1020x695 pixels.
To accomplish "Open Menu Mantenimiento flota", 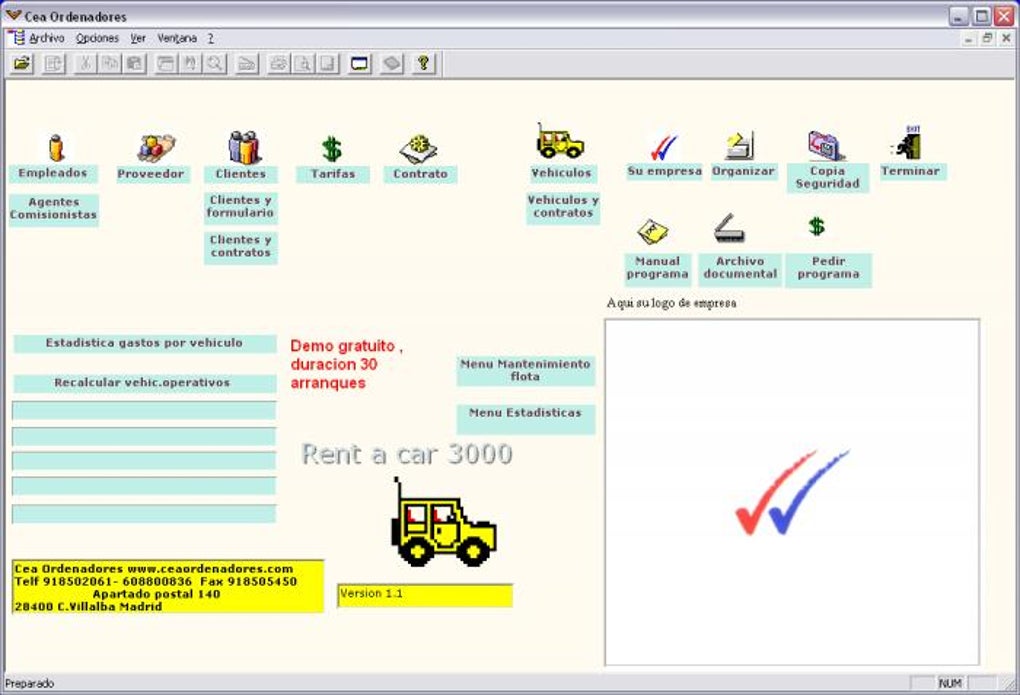I will pyautogui.click(x=524, y=369).
